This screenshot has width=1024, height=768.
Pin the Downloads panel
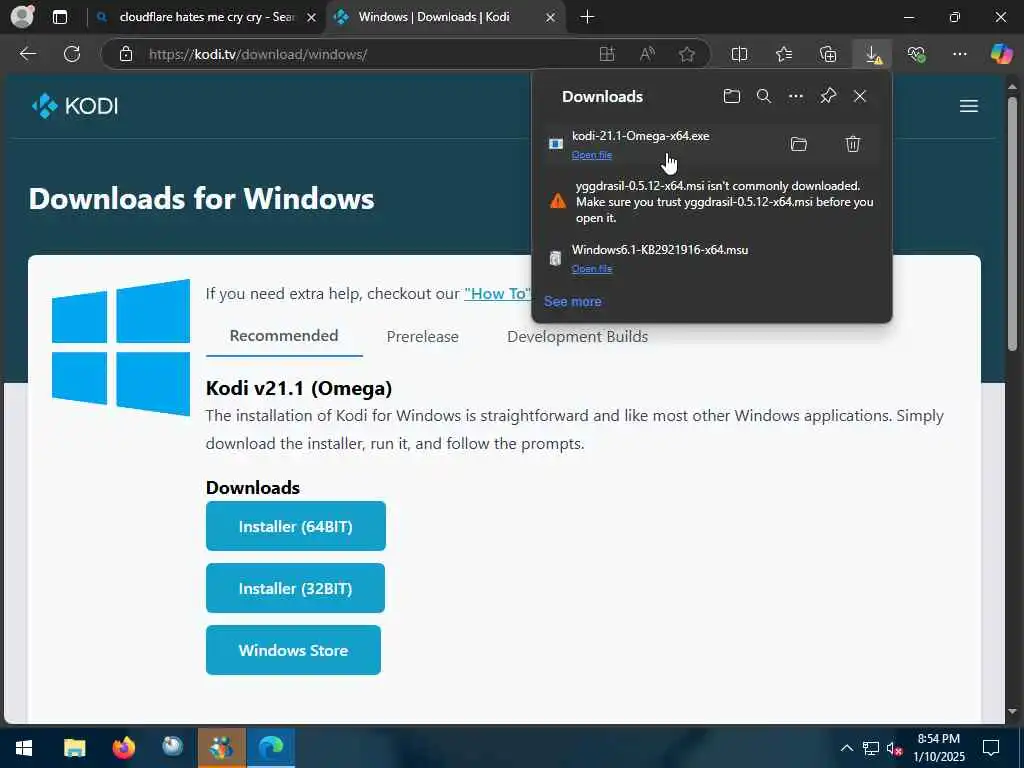tap(828, 97)
